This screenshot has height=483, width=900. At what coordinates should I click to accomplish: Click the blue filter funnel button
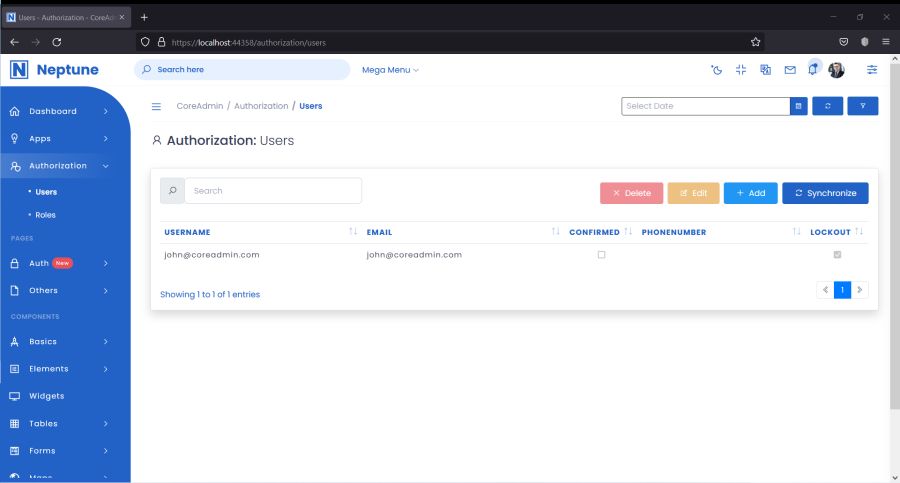[863, 106]
